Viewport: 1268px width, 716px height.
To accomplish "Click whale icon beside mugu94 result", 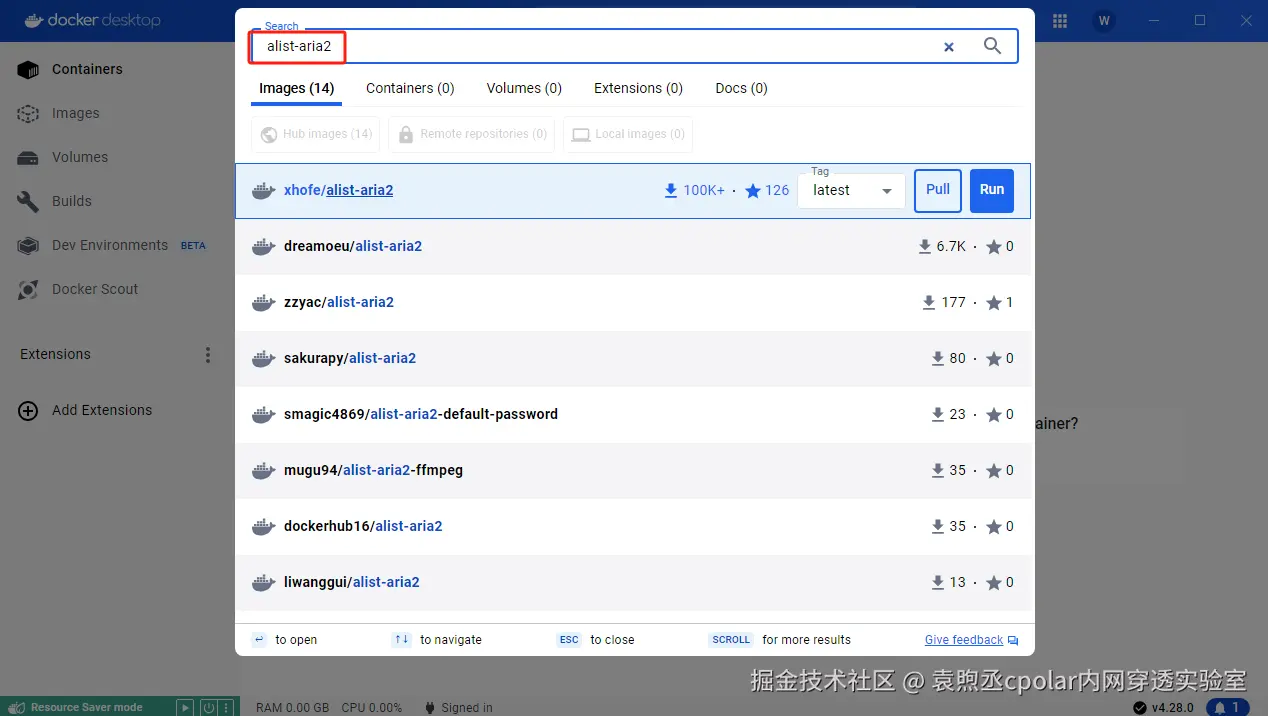I will click(x=263, y=470).
